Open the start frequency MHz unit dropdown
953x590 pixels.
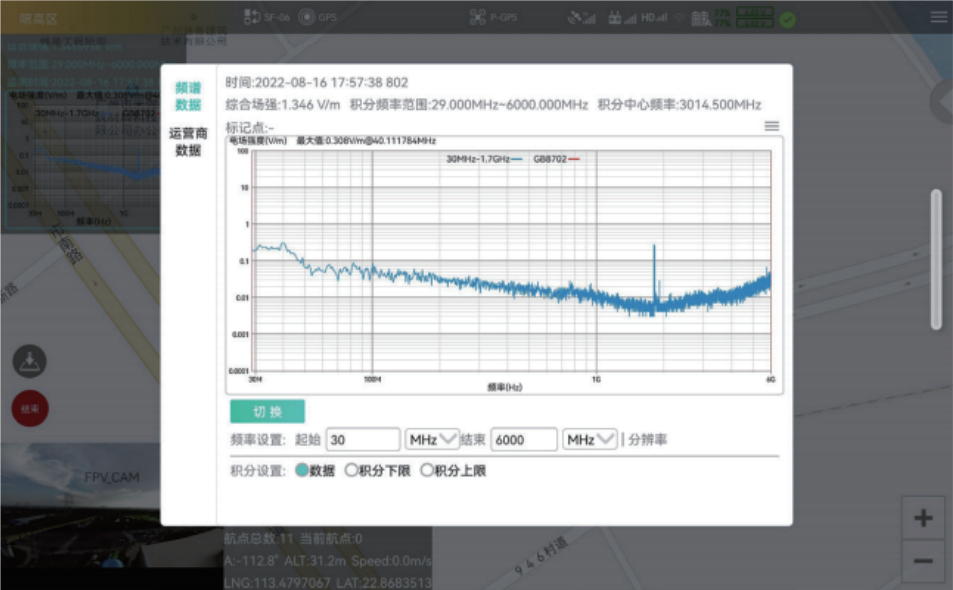pyautogui.click(x=432, y=440)
